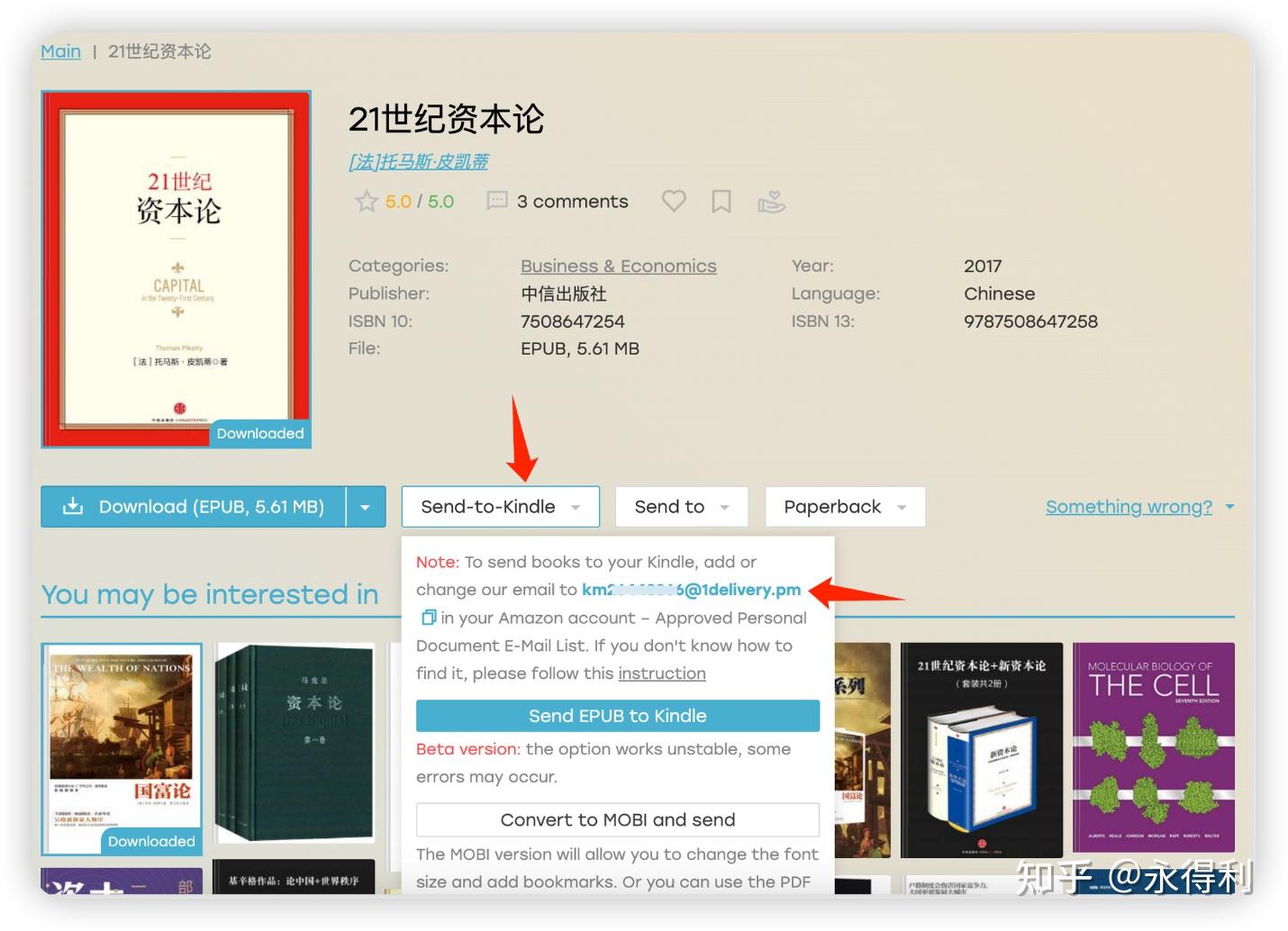Set the 5.0 rating using the stars
This screenshot has height=931, width=1288.
(367, 201)
